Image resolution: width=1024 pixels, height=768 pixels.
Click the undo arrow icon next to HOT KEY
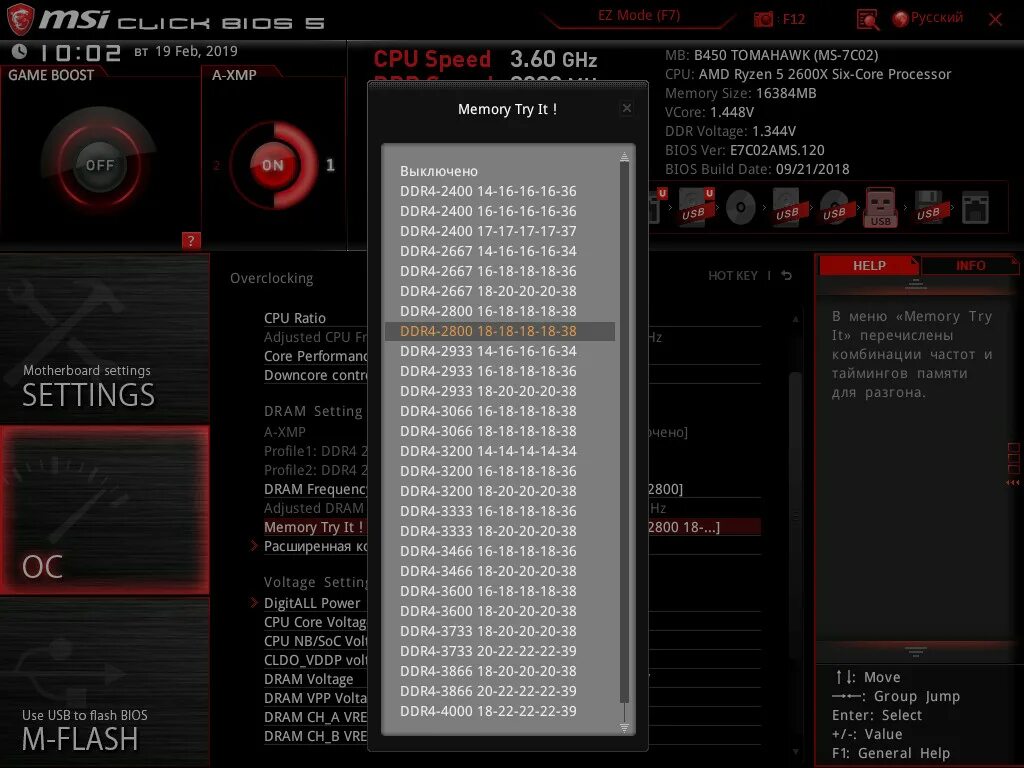coord(786,276)
